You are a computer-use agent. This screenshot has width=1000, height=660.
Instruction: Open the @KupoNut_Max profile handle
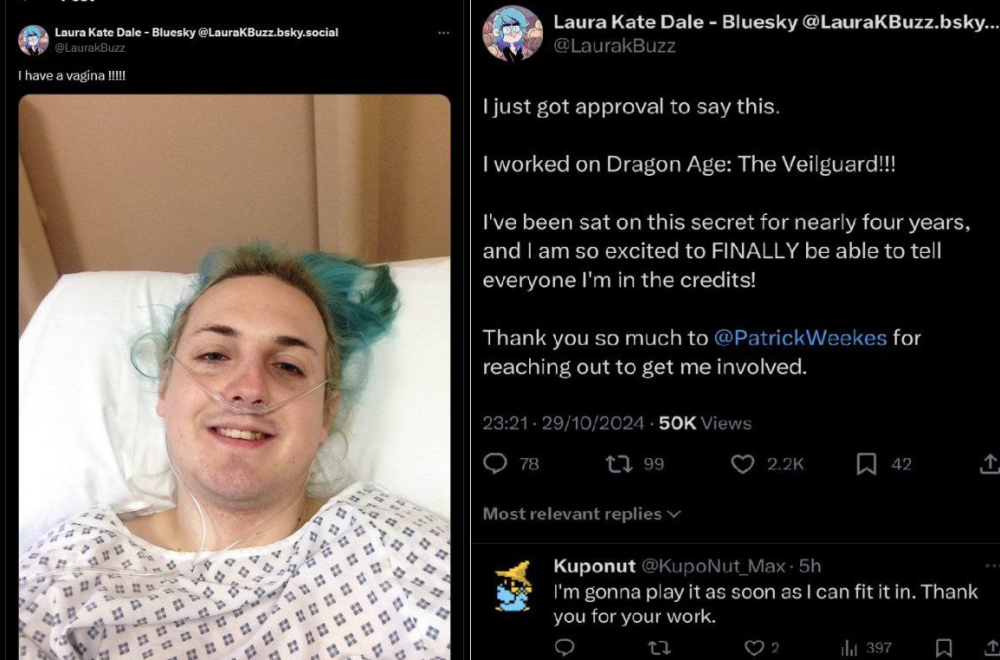click(713, 566)
